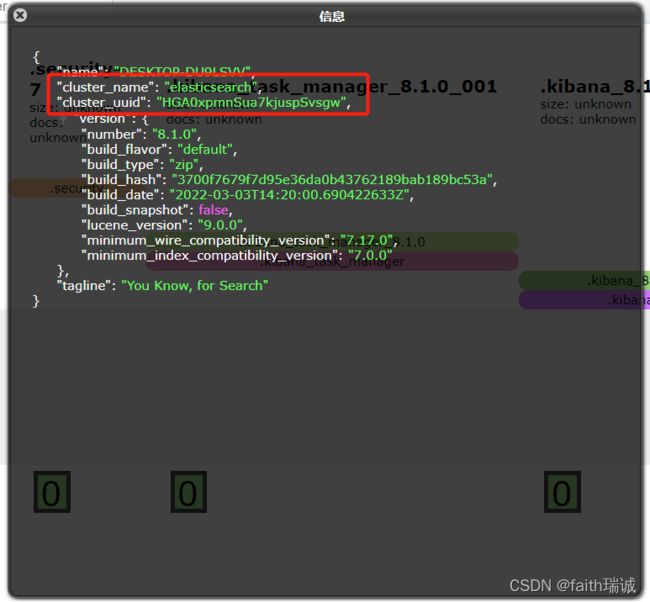Click the middle shard 0 box

pyautogui.click(x=189, y=492)
